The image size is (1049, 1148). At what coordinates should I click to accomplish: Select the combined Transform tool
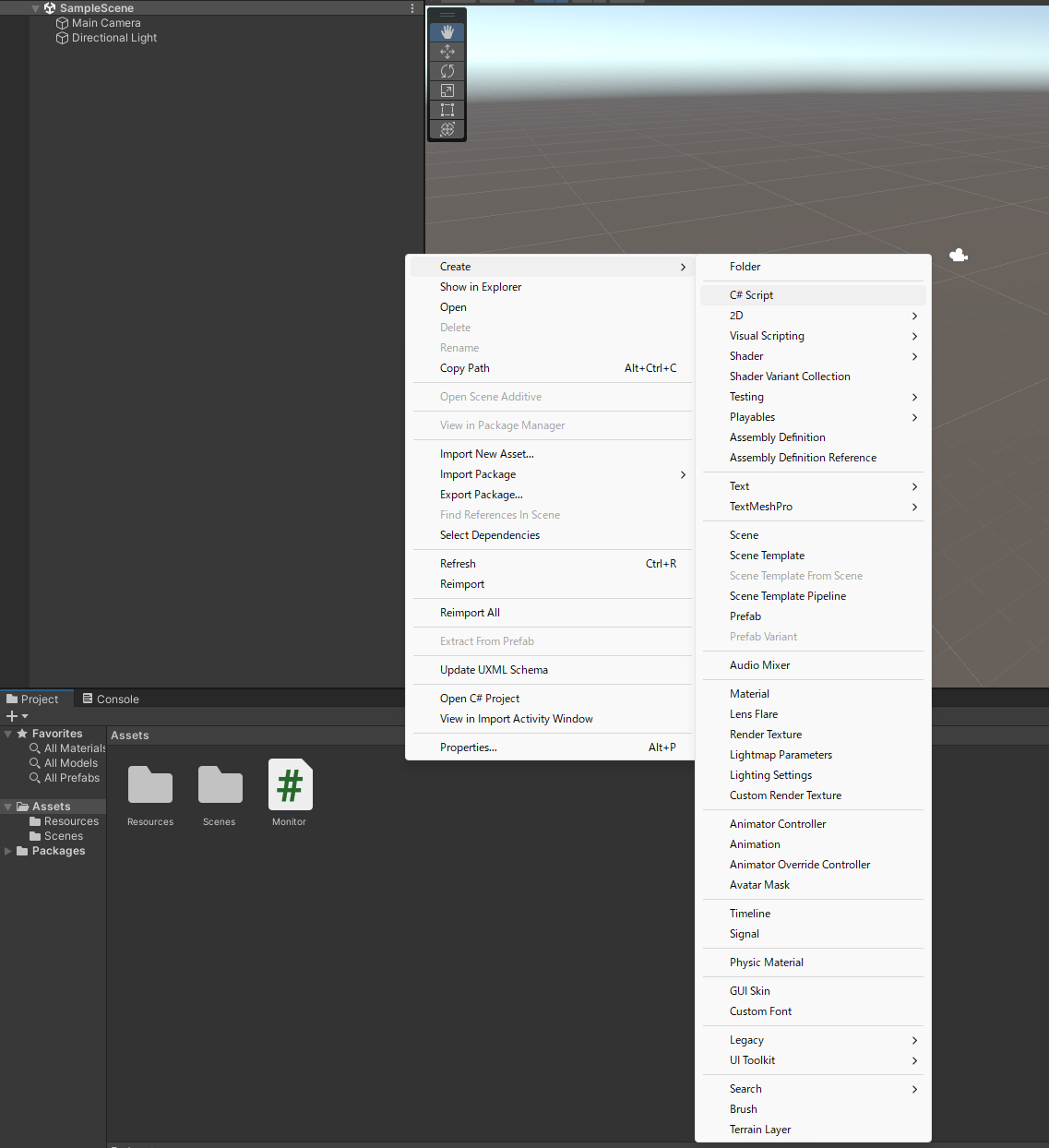pos(447,129)
